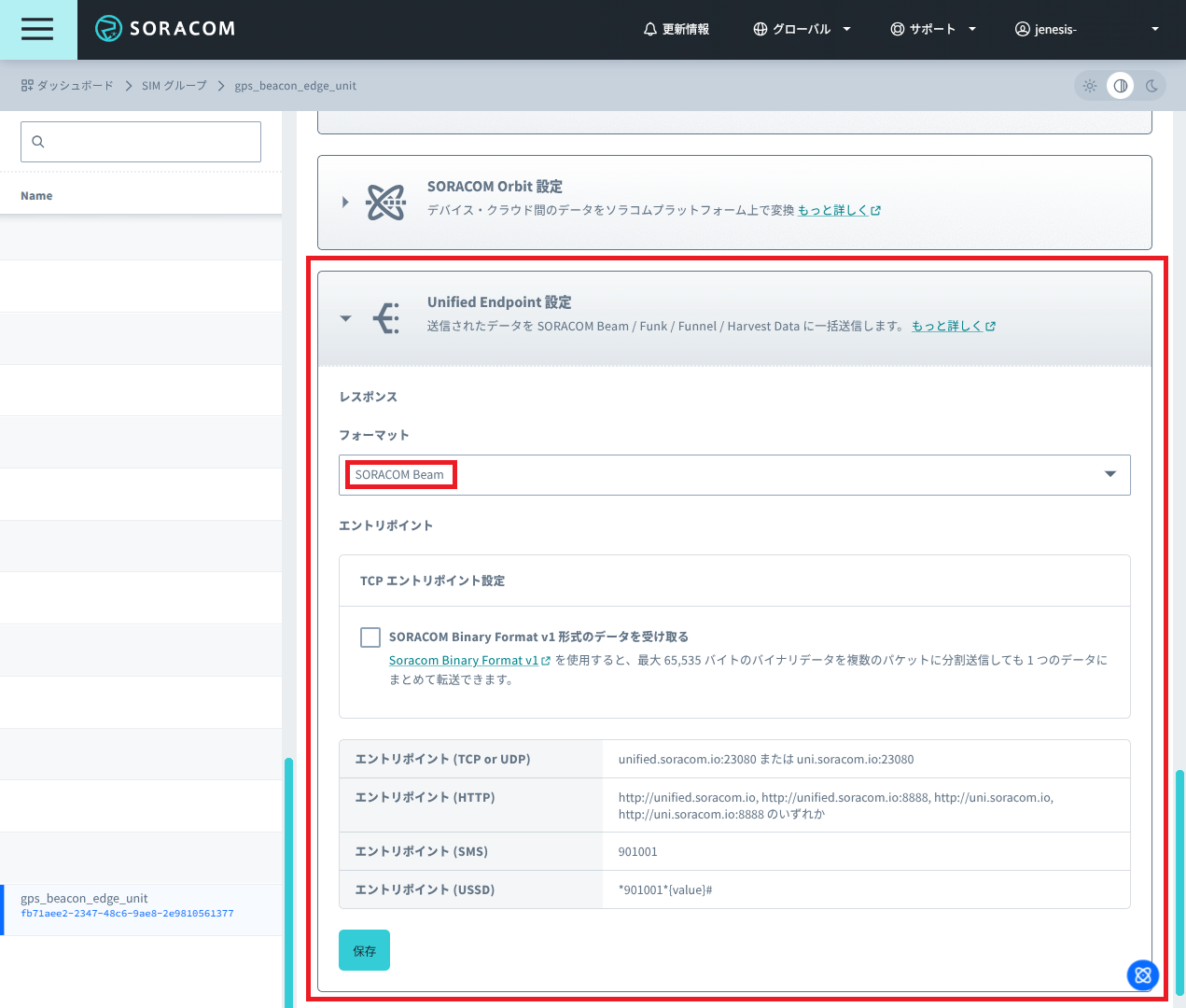Open the フォーマット dropdown
1186x1008 pixels.
pos(734,475)
